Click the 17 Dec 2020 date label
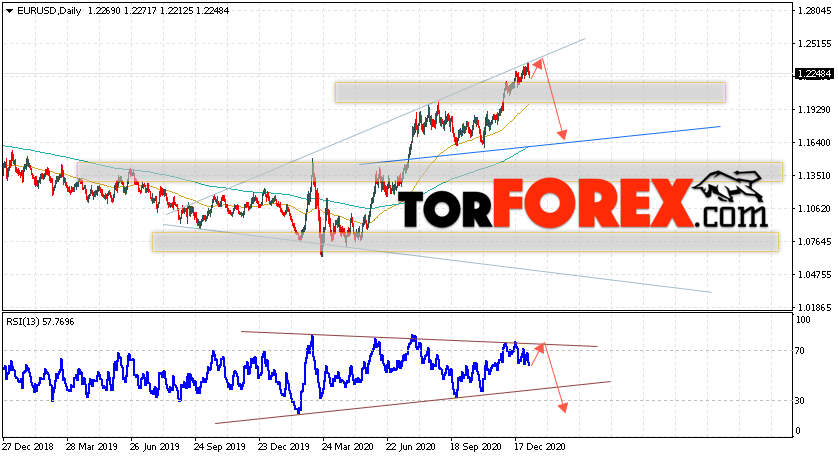This screenshot has height=458, width=838. coord(540,446)
